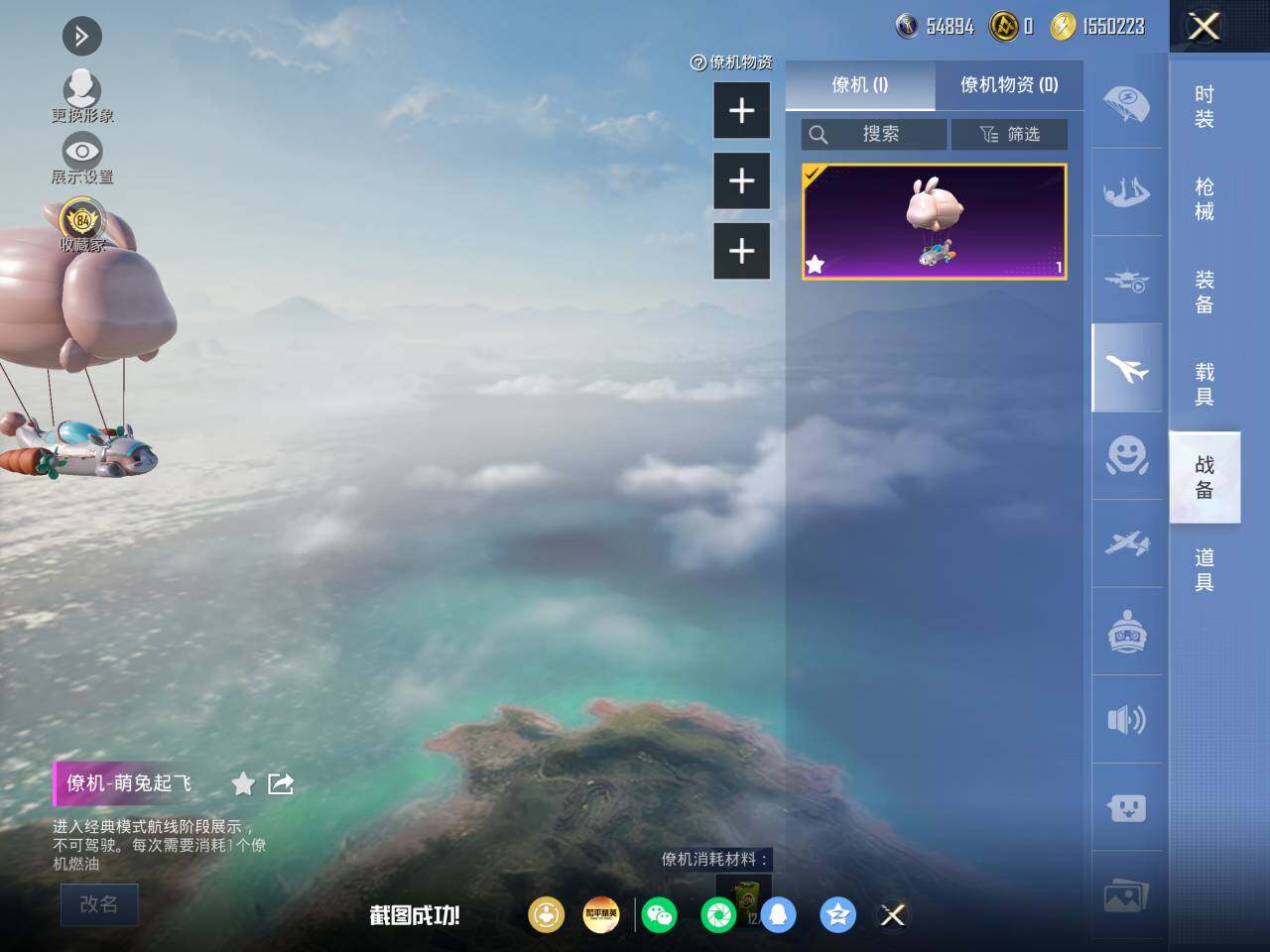Open the 道具 items tab
Screen dimensions: 1270x952
pyautogui.click(x=1205, y=569)
